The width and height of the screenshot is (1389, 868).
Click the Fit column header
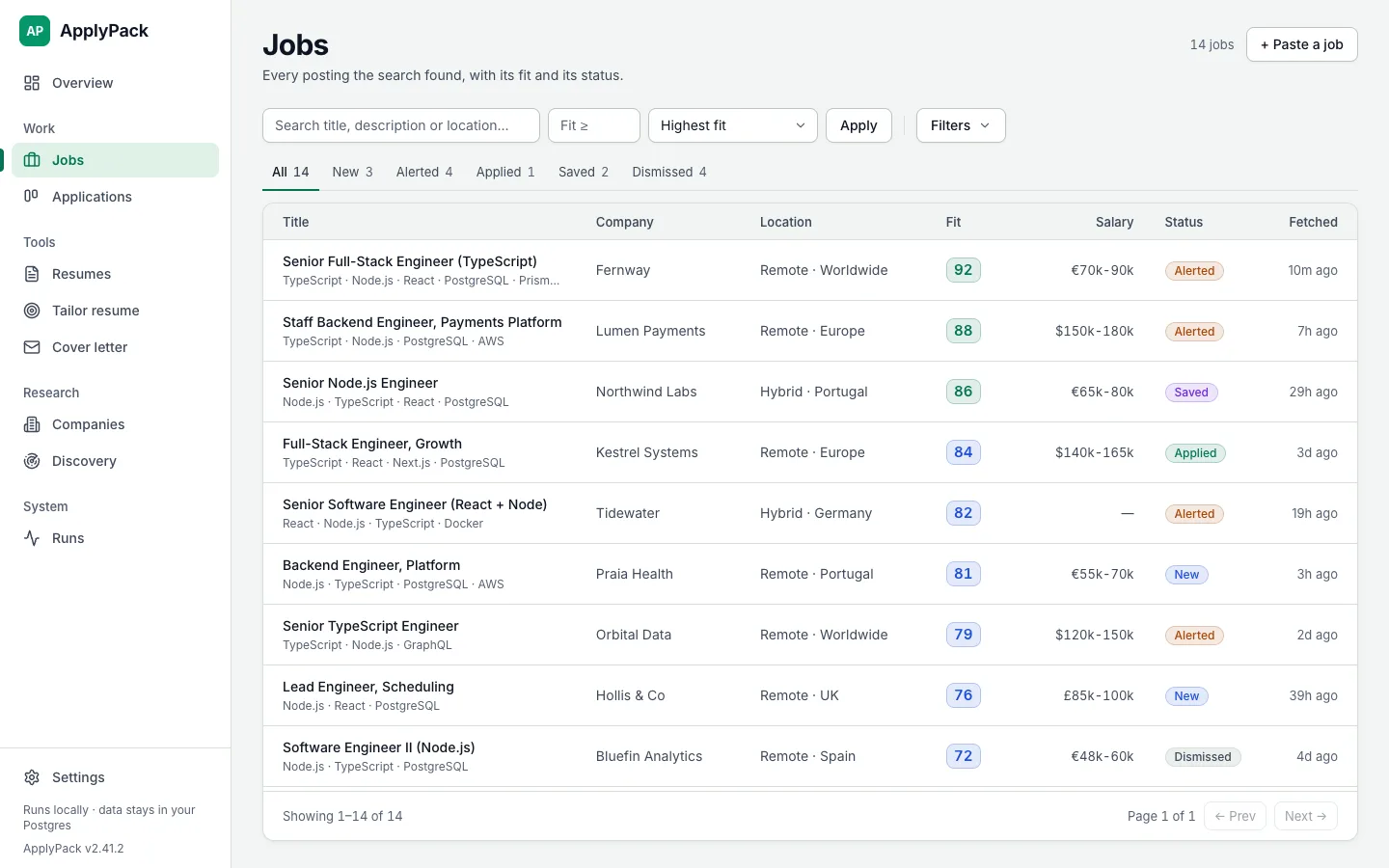pyautogui.click(x=953, y=222)
